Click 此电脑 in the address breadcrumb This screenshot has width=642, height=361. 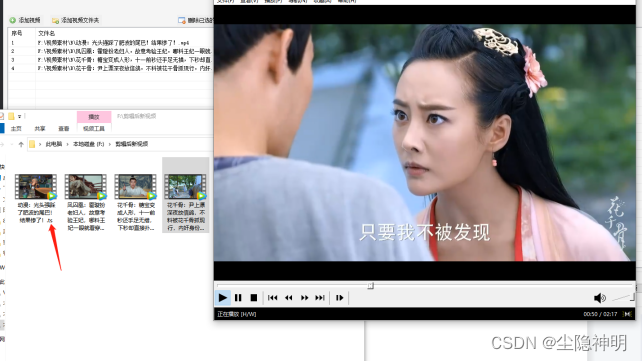(54, 144)
